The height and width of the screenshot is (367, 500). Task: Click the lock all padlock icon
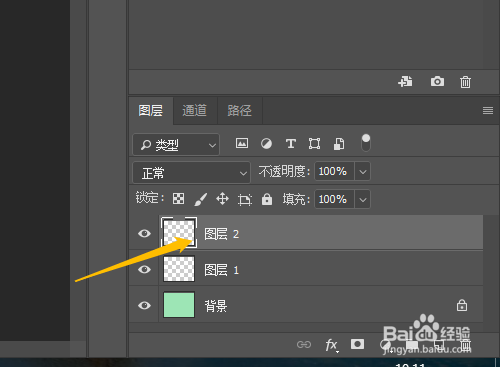[x=267, y=199]
